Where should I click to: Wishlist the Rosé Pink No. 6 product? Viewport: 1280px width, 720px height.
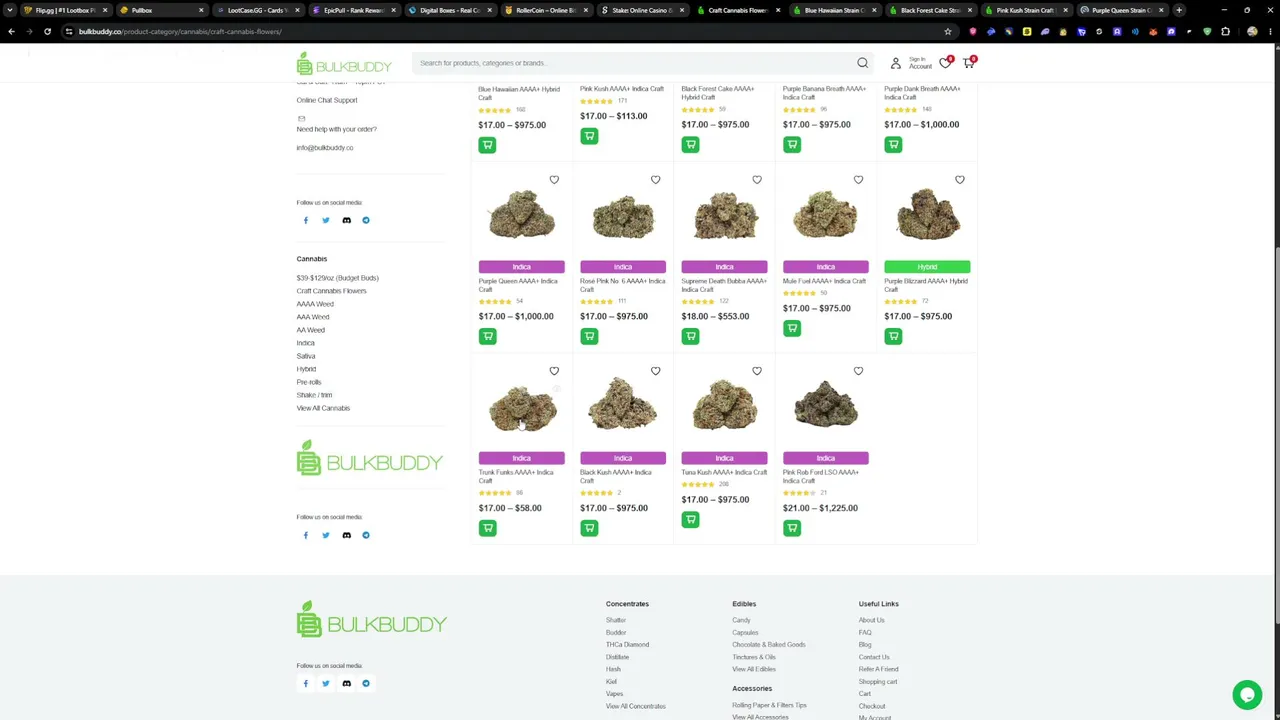click(x=656, y=180)
